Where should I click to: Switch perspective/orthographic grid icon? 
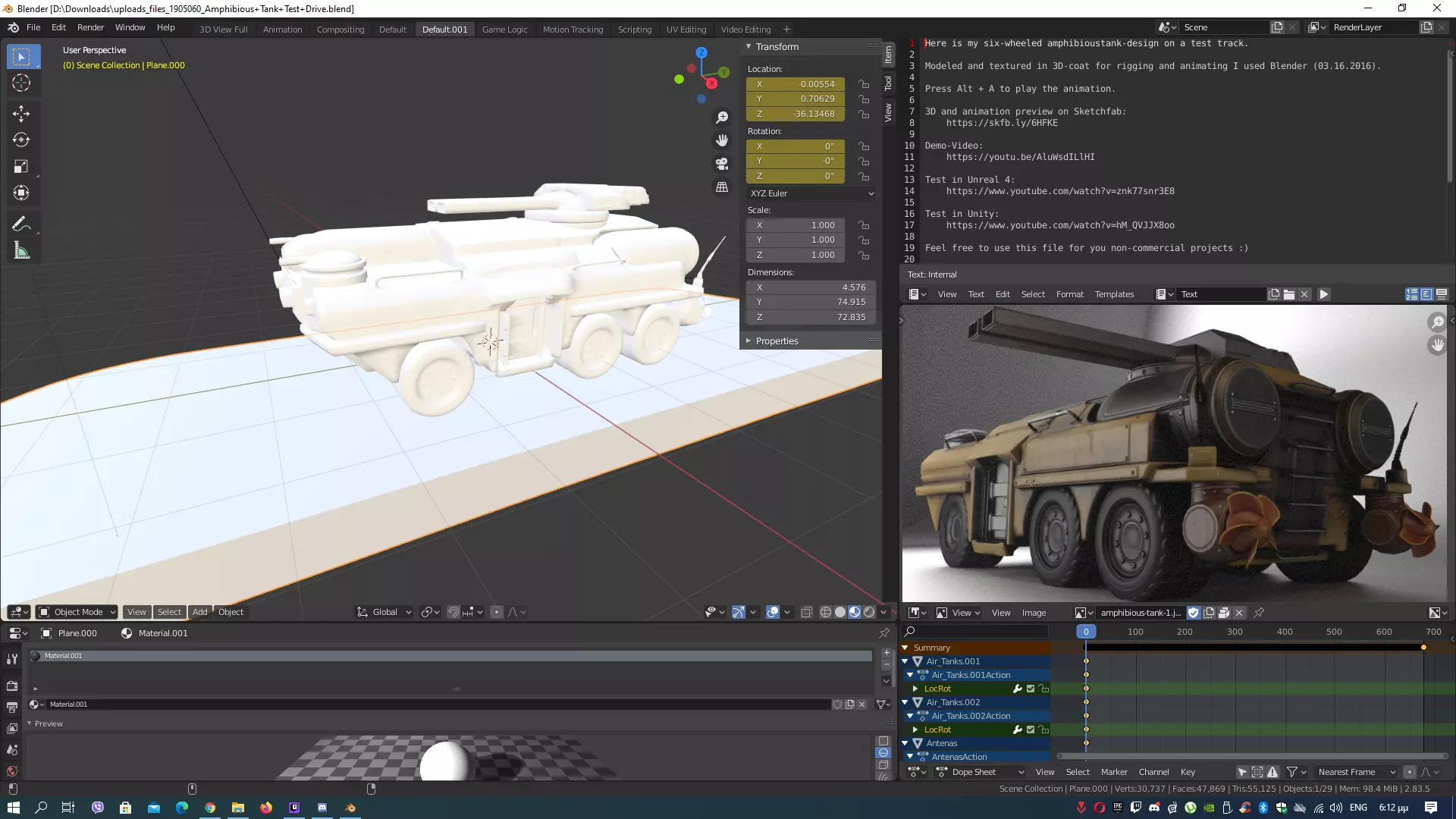[722, 187]
